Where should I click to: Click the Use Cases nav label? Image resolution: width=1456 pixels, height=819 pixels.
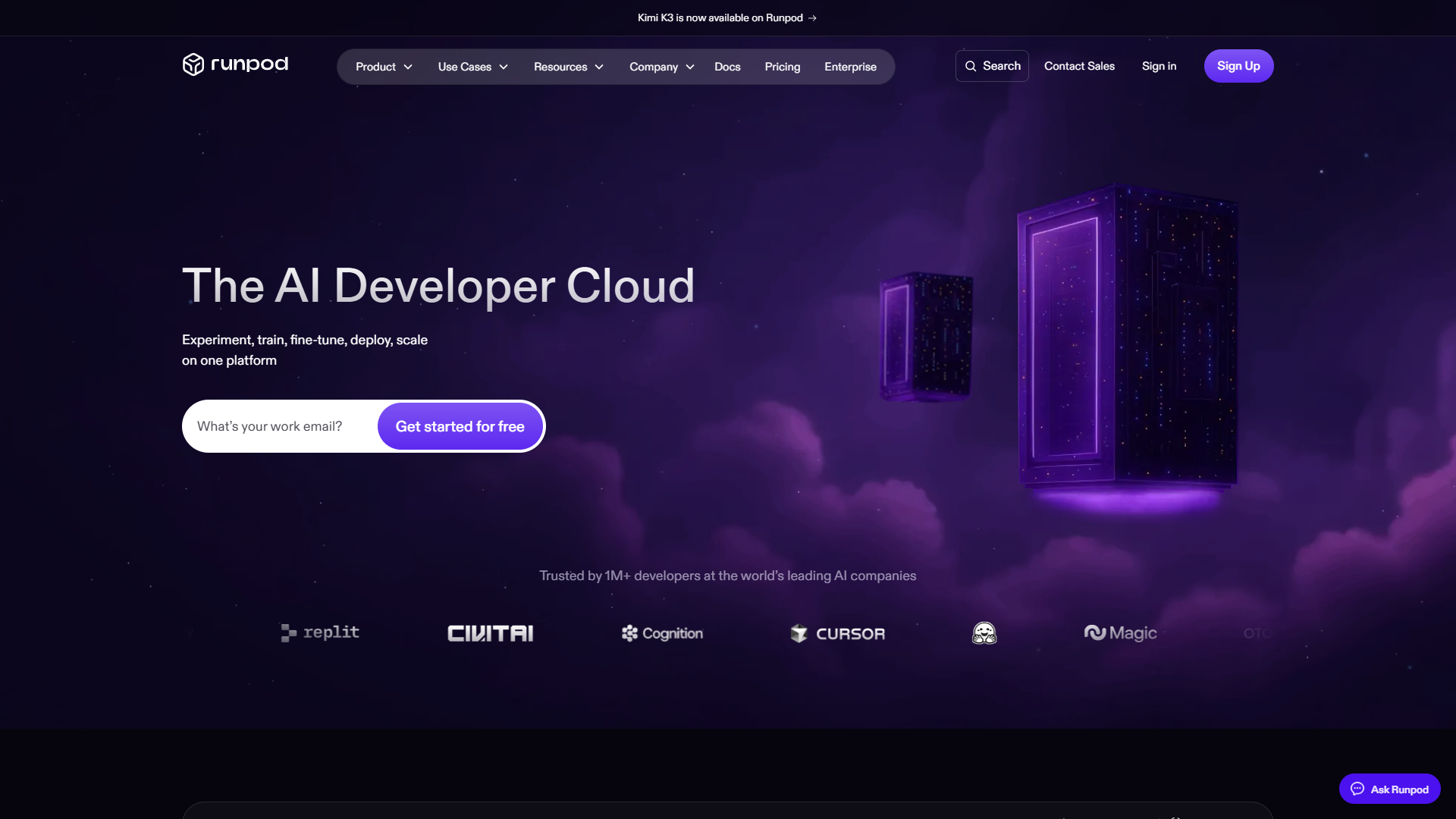(x=465, y=67)
